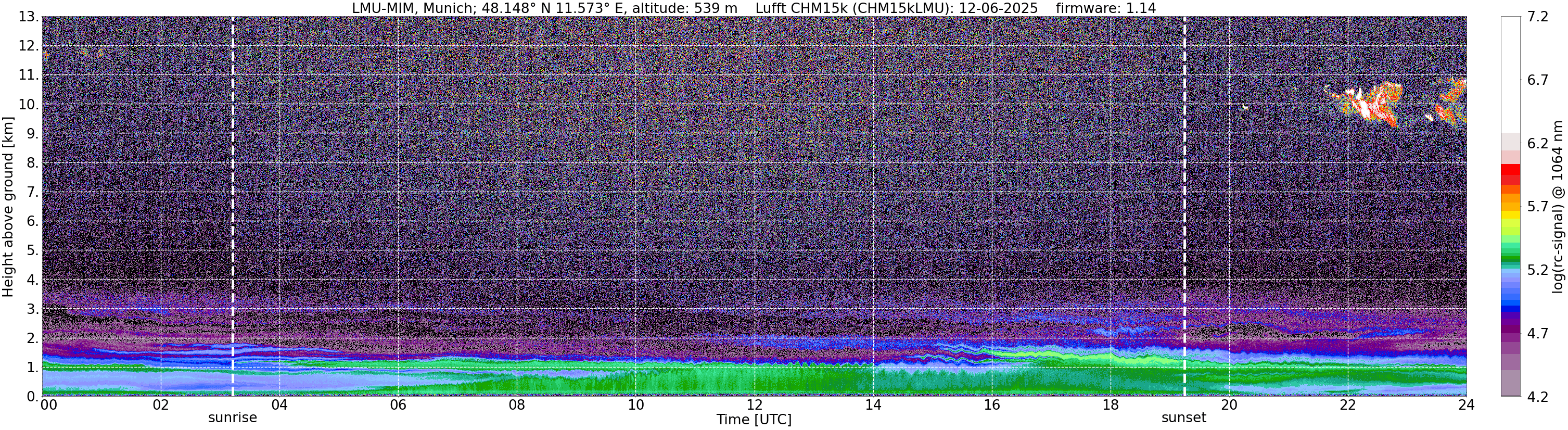Click y-axis tick label '10.'
The height and width of the screenshot is (430, 1568).
[29, 105]
